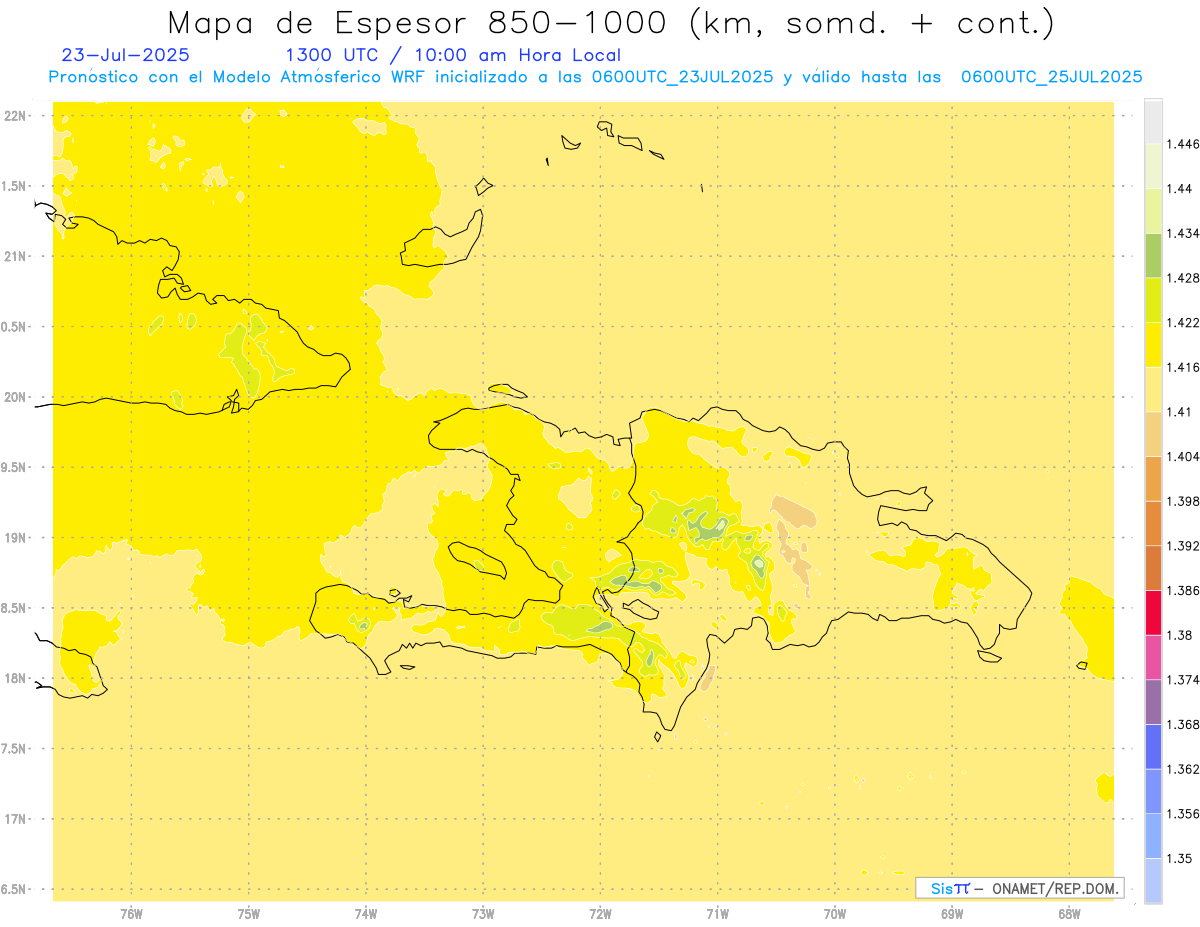Image resolution: width=1200 pixels, height=927 pixels.
Task: Click the tan swatch between 1.404 and 1.41
Action: coord(1153,434)
